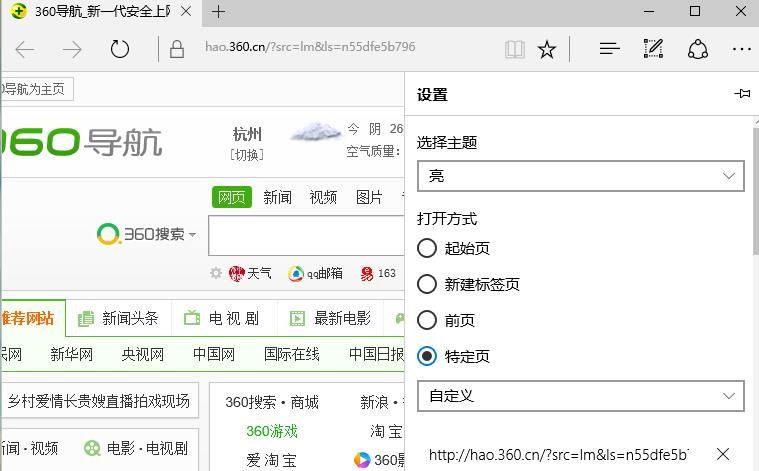The width and height of the screenshot is (759, 471).
Task: Select the 网页 search tab
Action: click(x=232, y=197)
